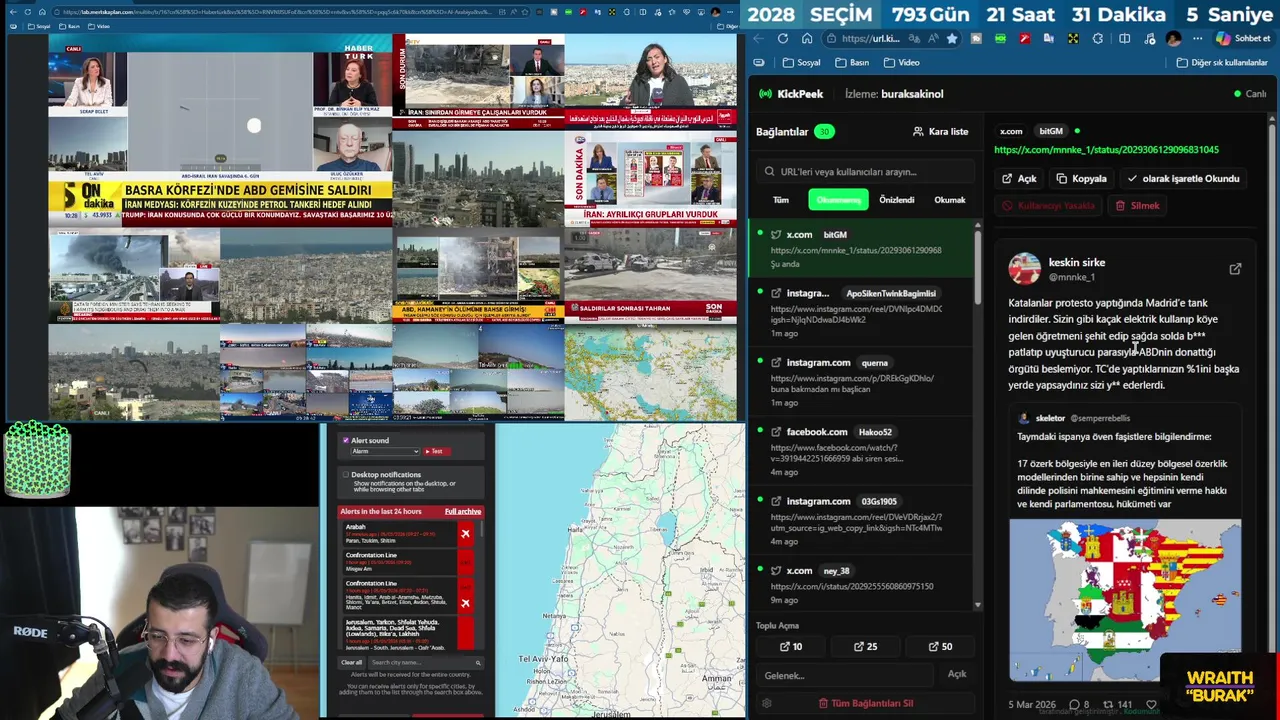The image size is (1280, 720).
Task: Click Sohbet et Copilot button
Action: click(1242, 38)
